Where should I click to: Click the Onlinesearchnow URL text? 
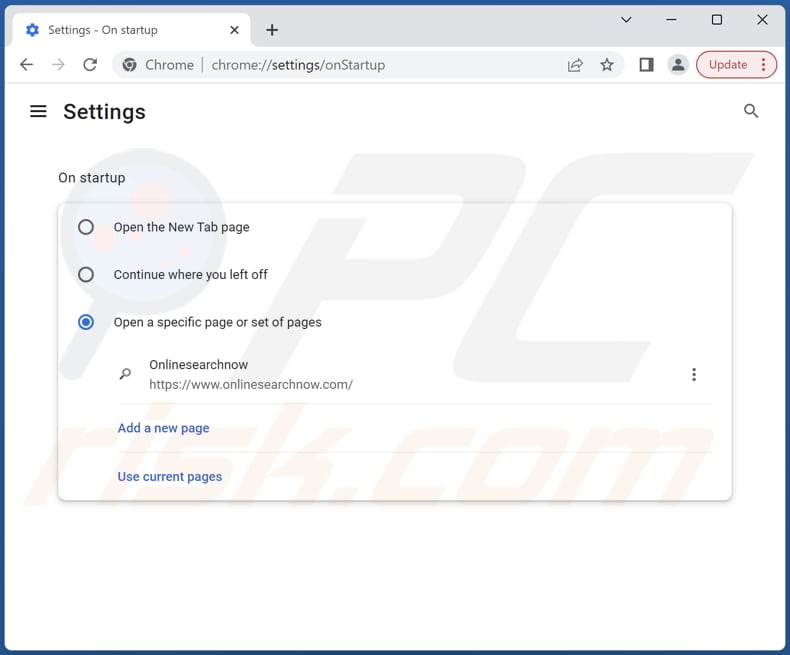(x=251, y=385)
